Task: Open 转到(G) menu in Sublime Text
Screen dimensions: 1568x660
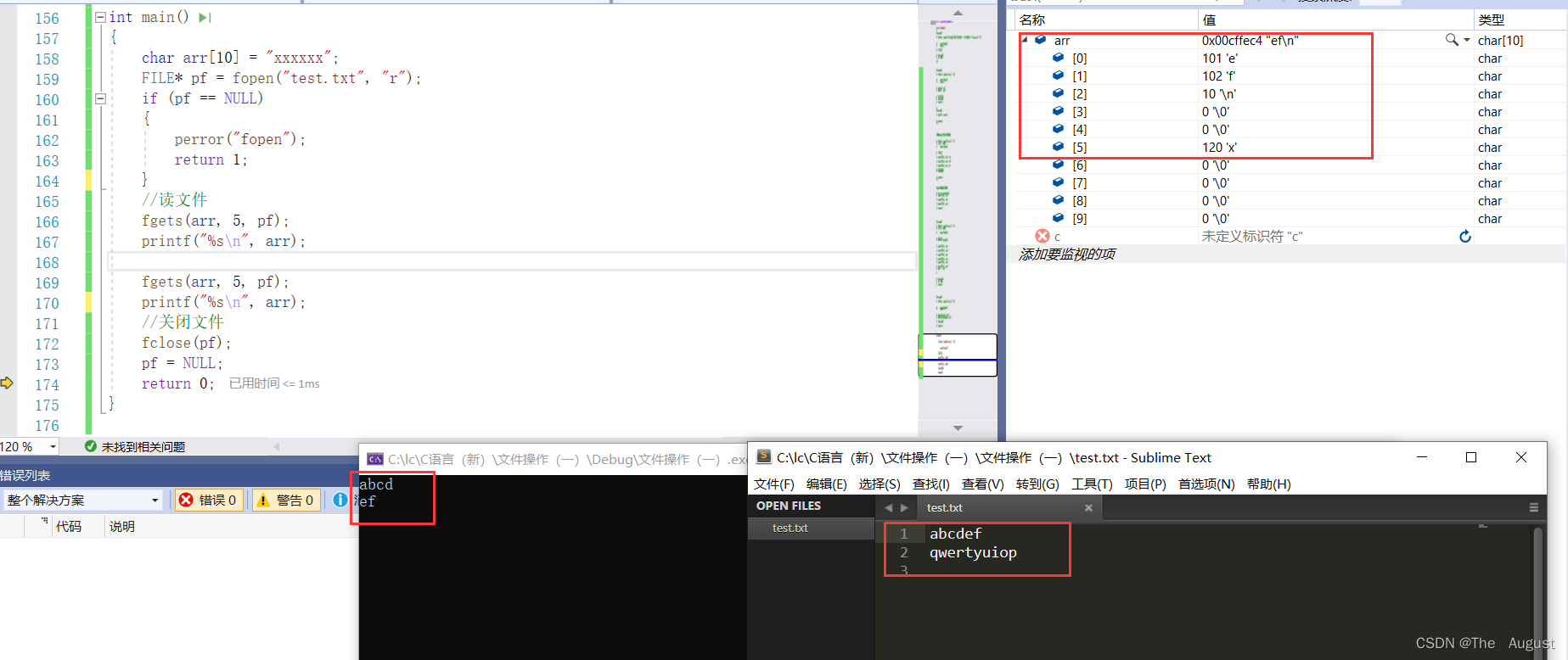Action: pyautogui.click(x=1037, y=484)
